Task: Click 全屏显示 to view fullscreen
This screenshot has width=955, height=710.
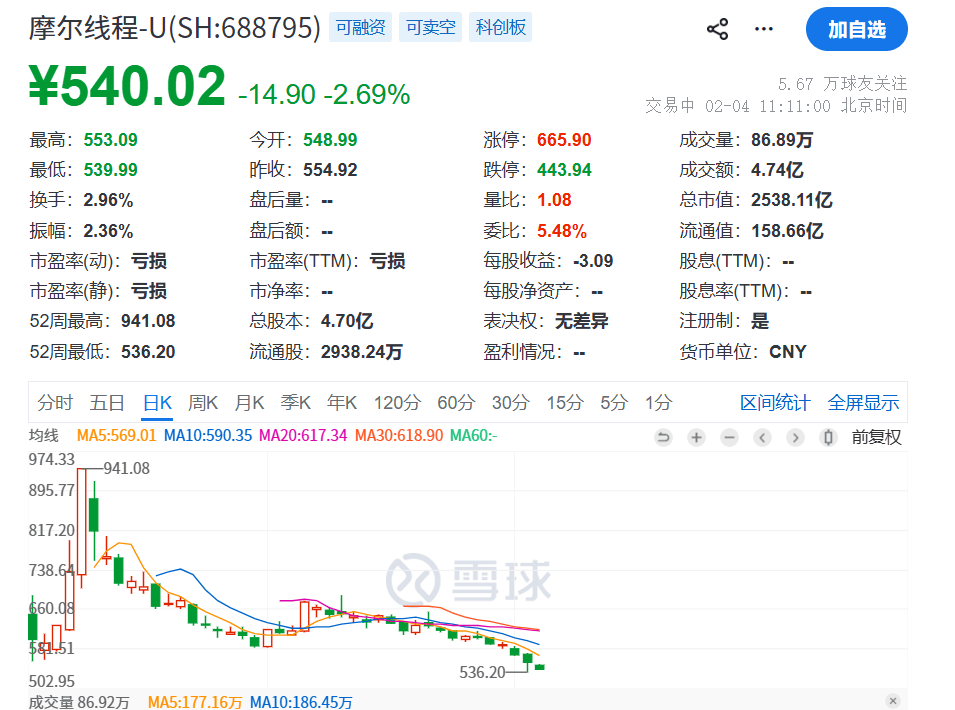Action: (x=863, y=403)
